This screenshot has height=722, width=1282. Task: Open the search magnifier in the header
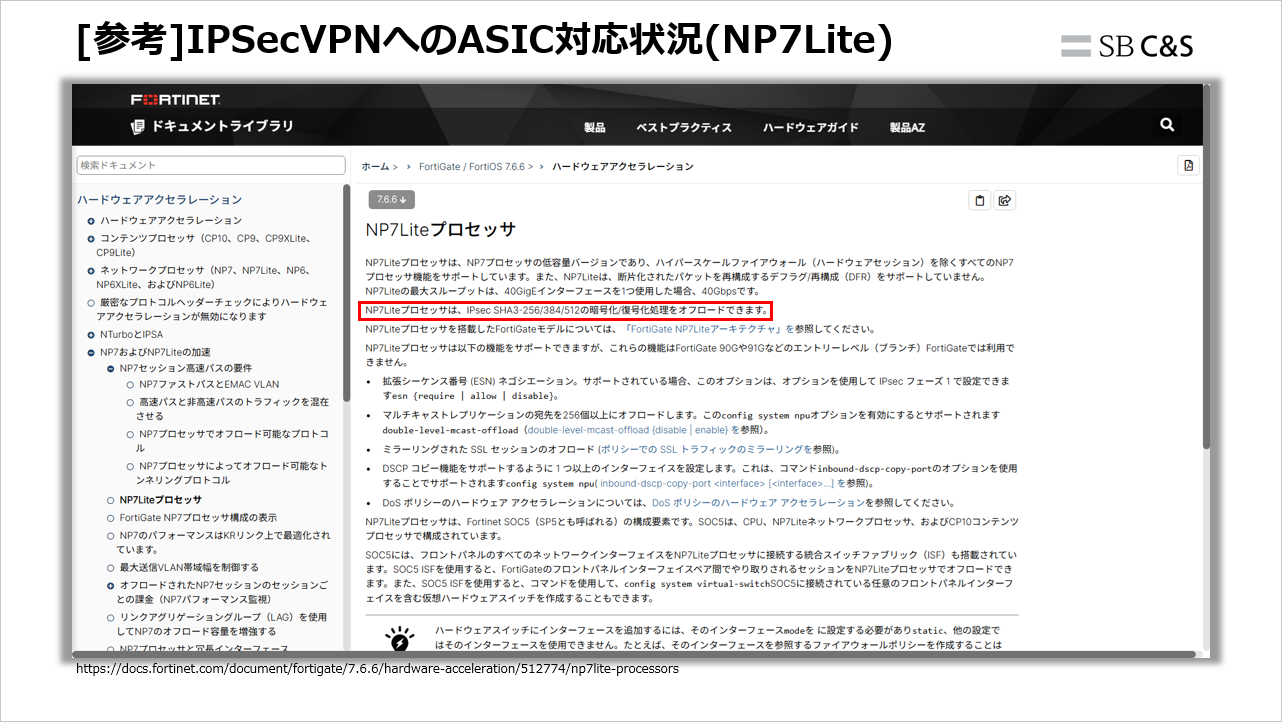(1166, 125)
